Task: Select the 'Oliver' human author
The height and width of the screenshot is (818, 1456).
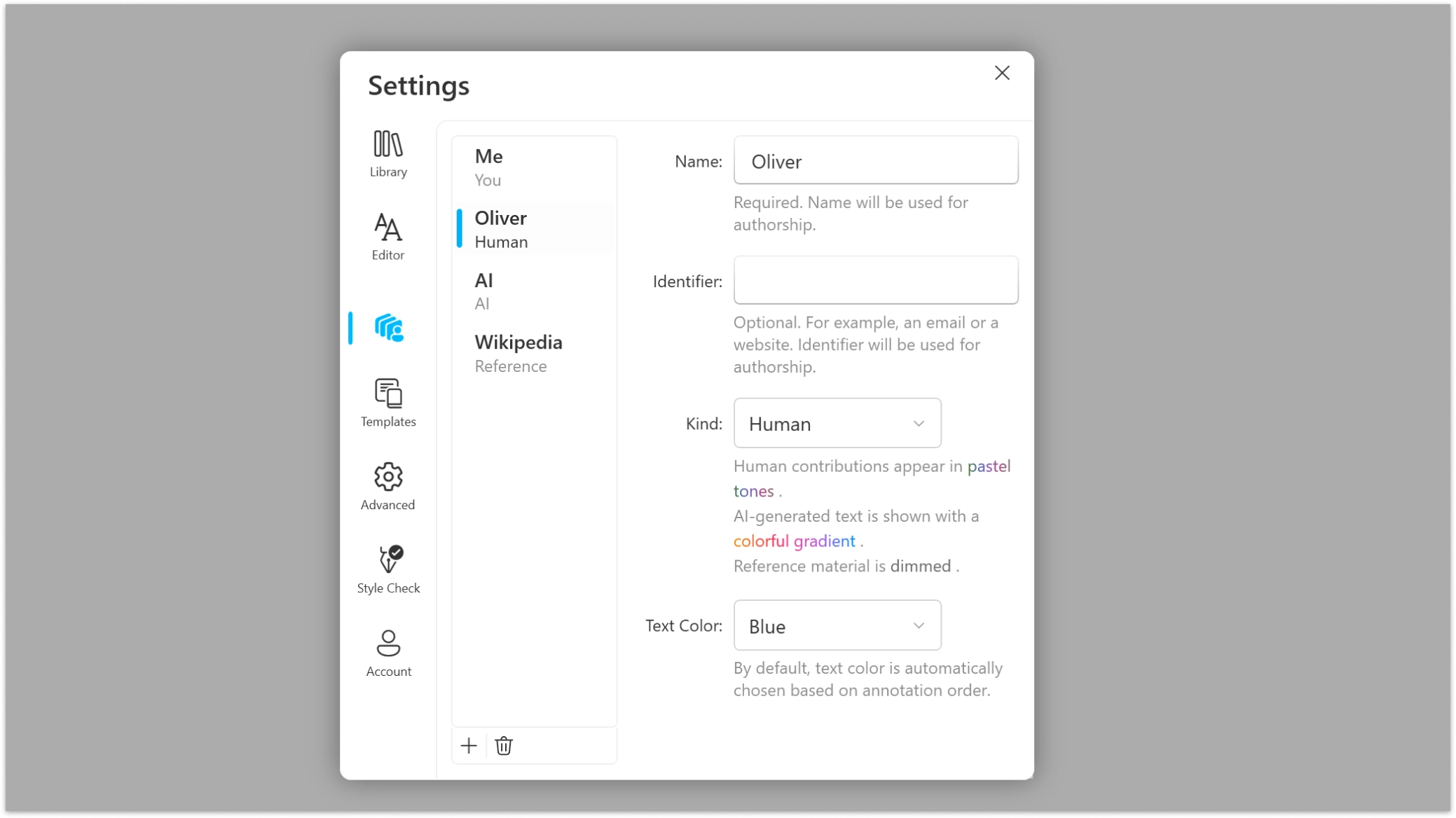Action: coord(534,228)
